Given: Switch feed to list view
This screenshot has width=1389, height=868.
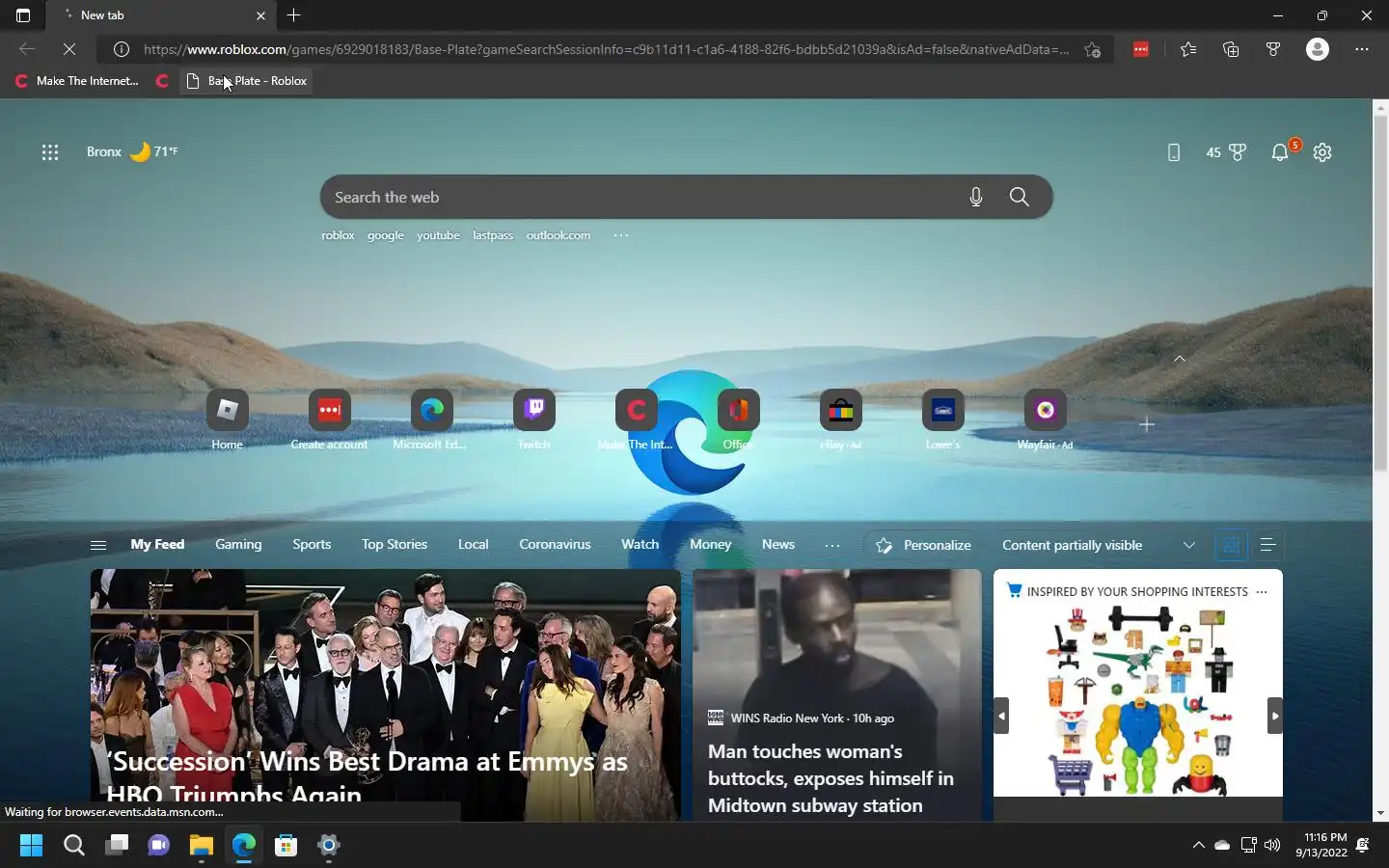Looking at the screenshot, I should pyautogui.click(x=1267, y=545).
